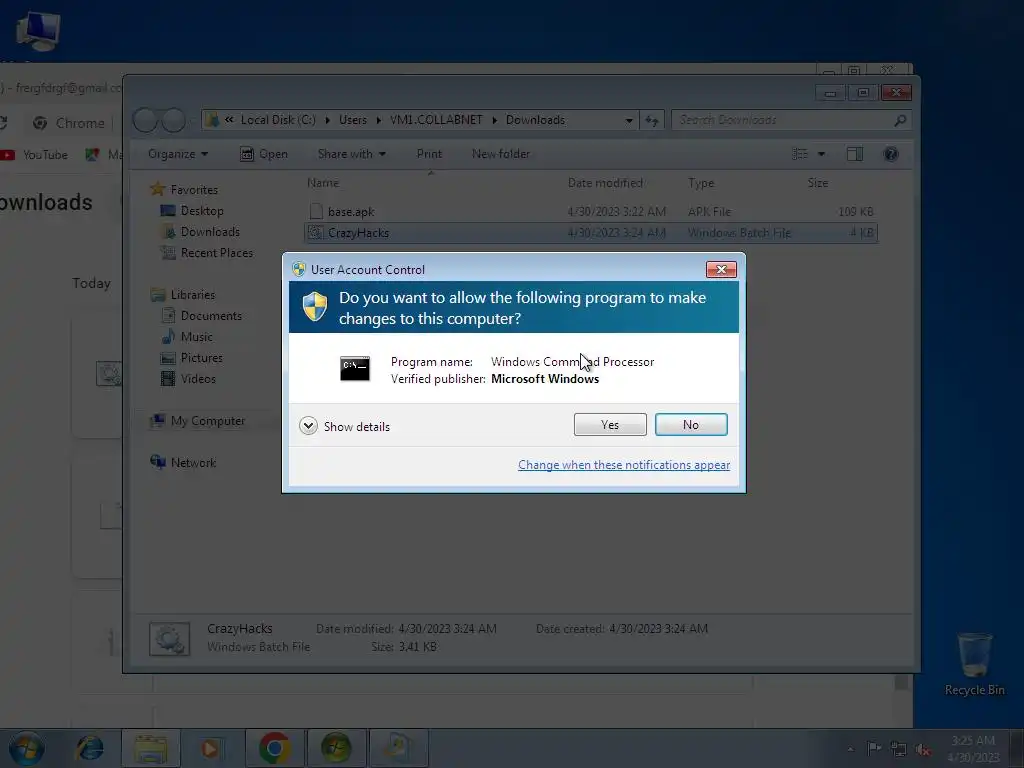The height and width of the screenshot is (768, 1024).
Task: Click search magnifier icon in Explorer
Action: 900,120
